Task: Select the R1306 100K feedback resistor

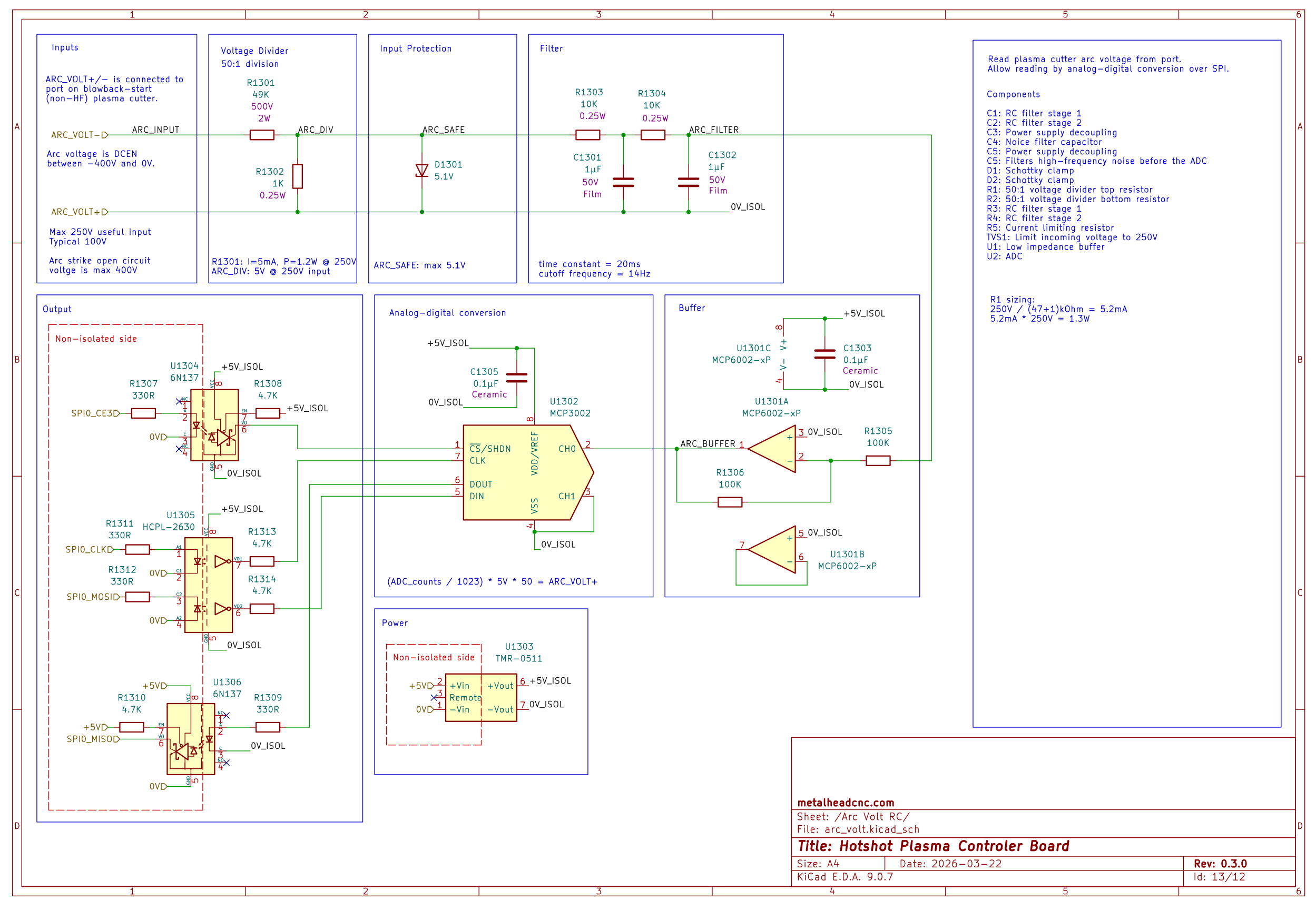Action: (730, 502)
